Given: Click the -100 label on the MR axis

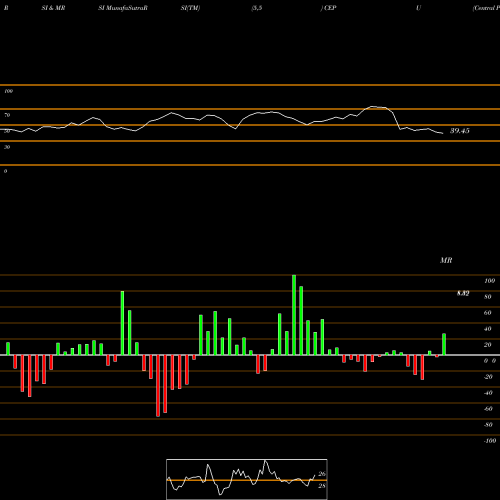Looking at the screenshot, I should point(489,441).
